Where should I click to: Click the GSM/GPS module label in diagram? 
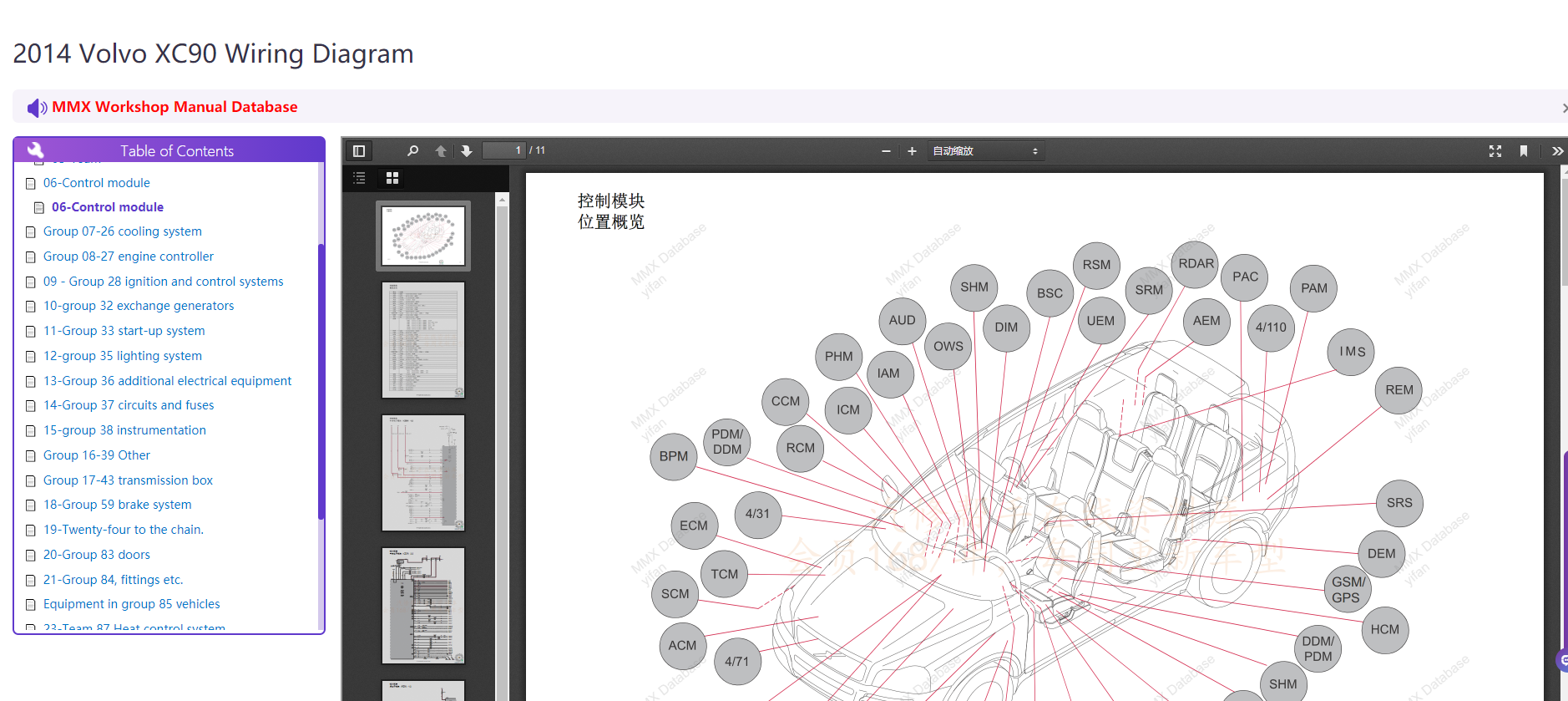click(x=1348, y=590)
